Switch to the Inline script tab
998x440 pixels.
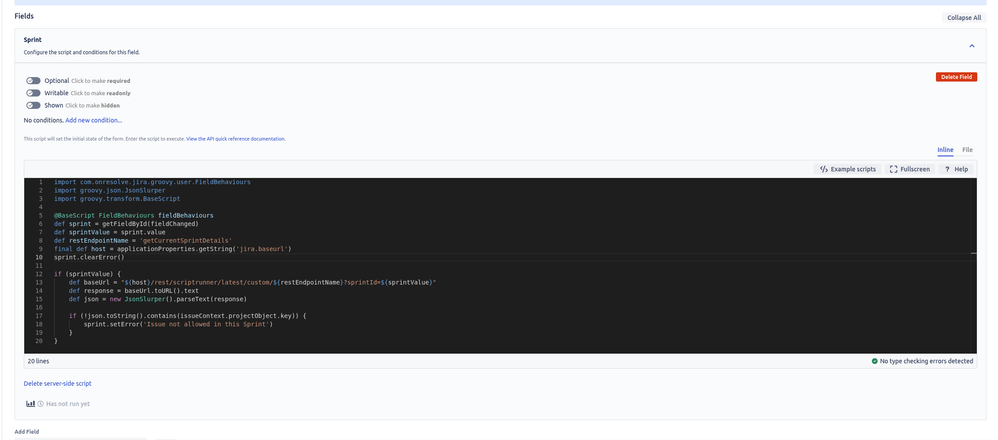tap(945, 150)
